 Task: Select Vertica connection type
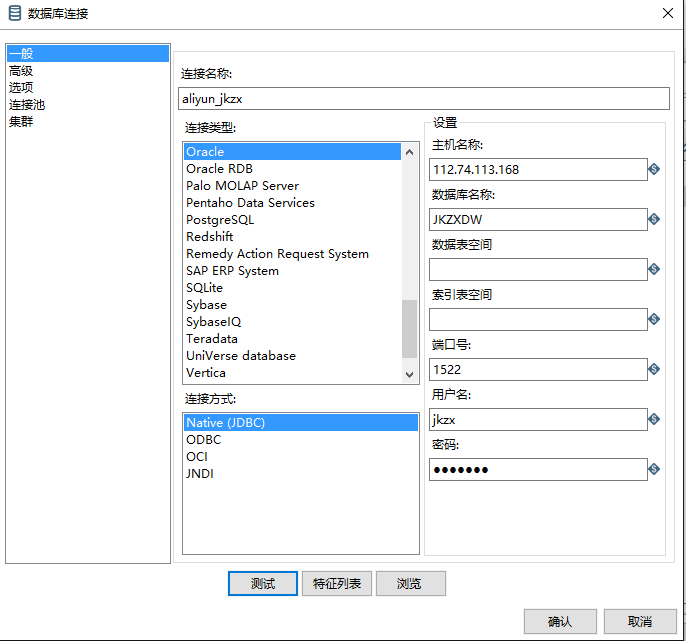tap(292, 373)
